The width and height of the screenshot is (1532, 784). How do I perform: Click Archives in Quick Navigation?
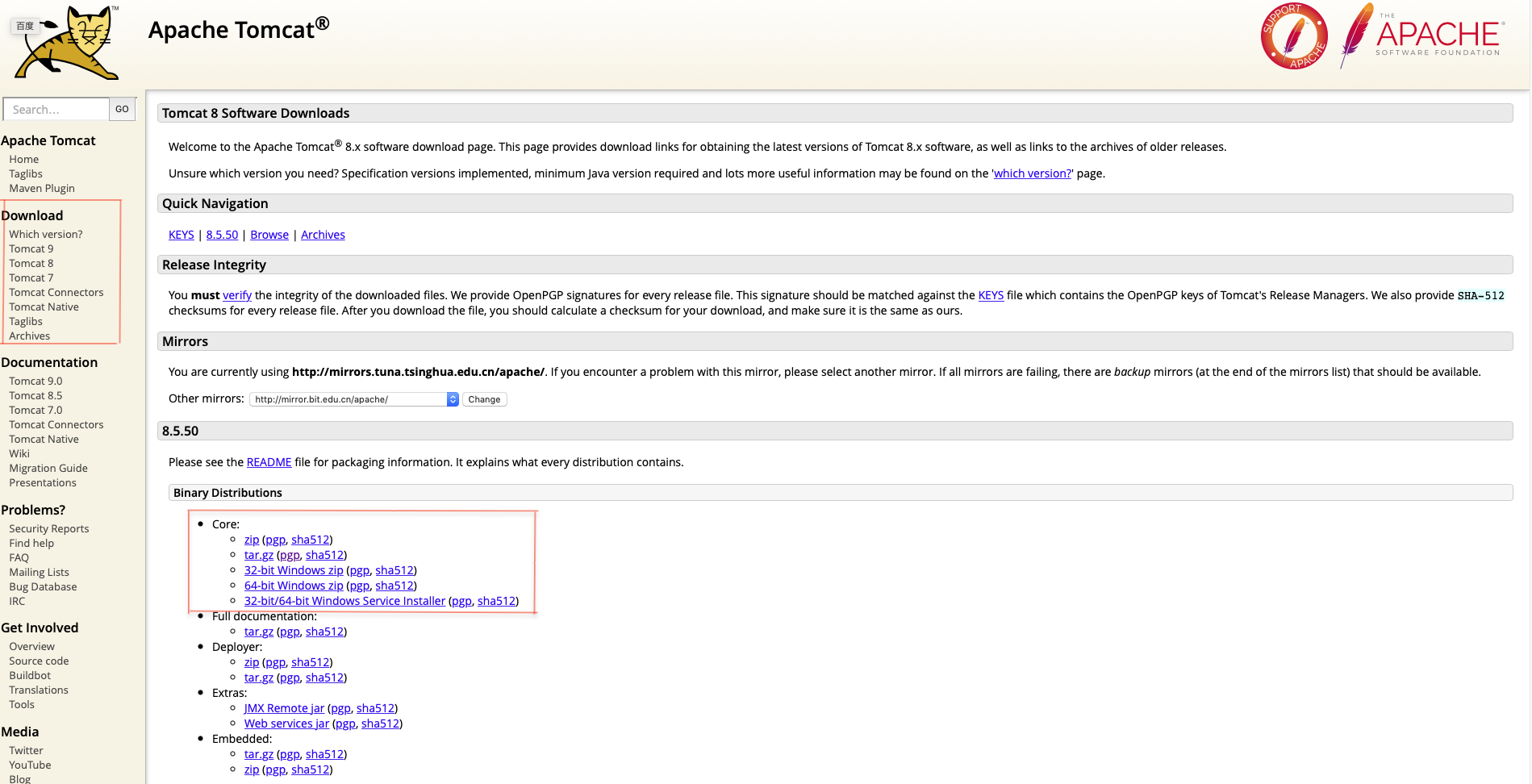click(323, 235)
